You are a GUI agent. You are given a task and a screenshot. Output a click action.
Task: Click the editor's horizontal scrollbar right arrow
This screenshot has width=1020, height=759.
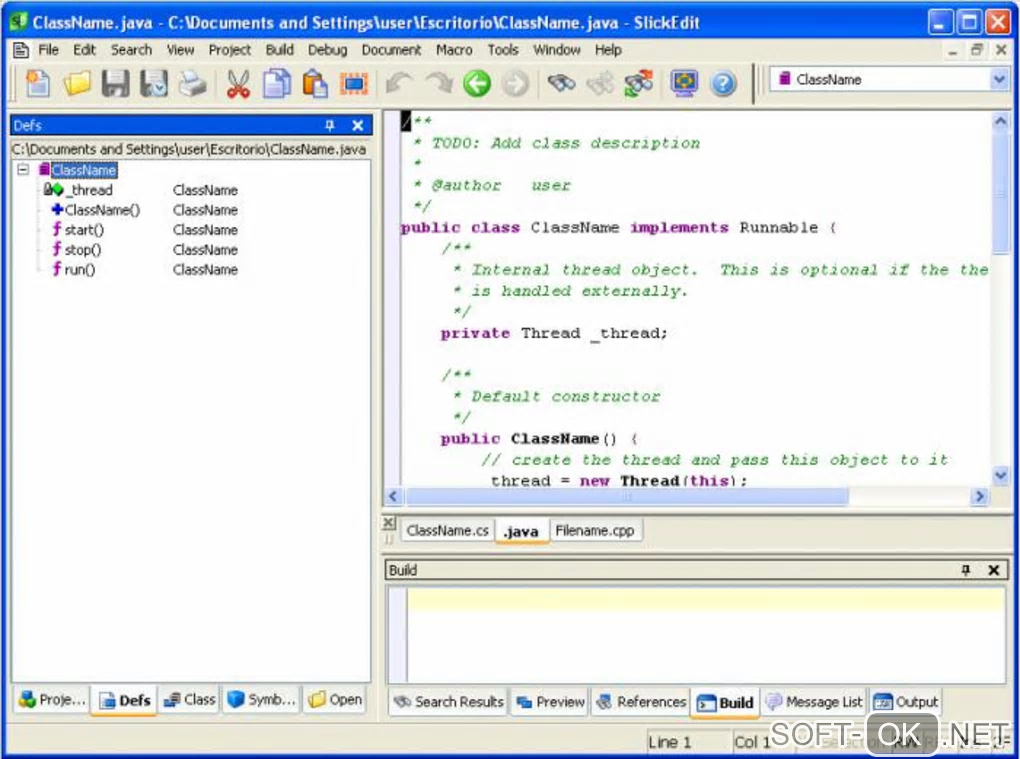pyautogui.click(x=978, y=496)
